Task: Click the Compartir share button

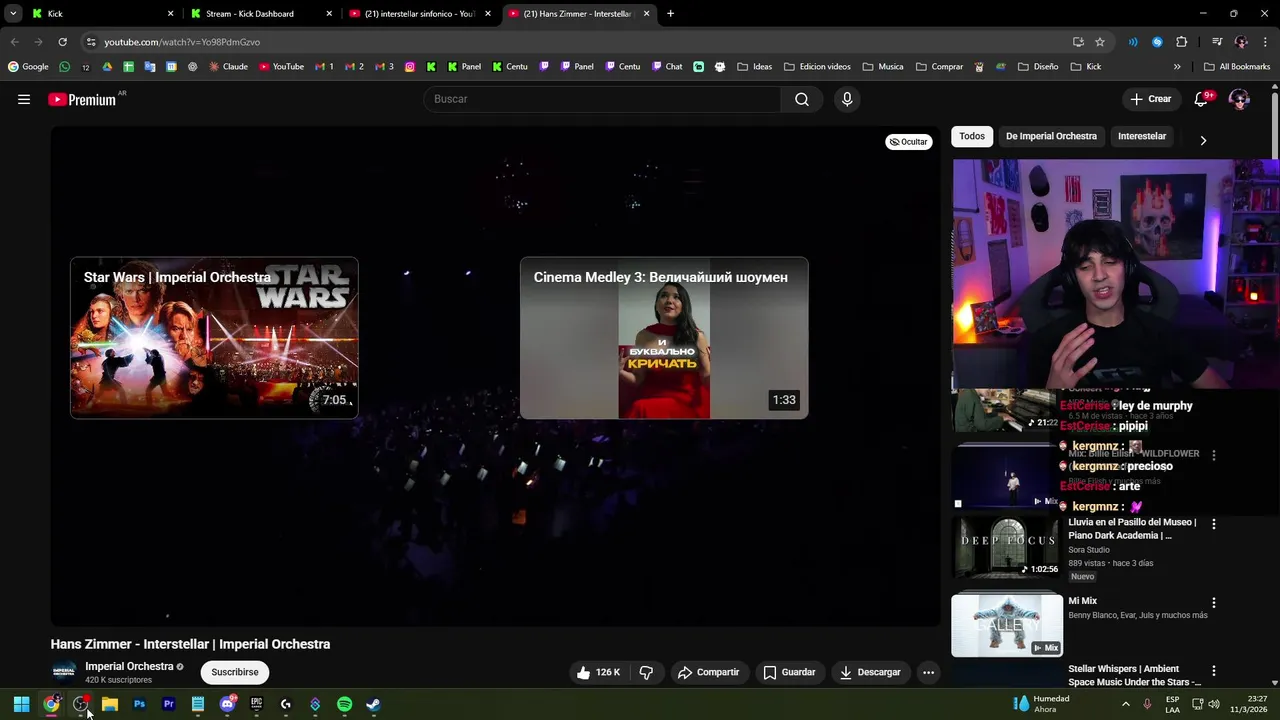Action: click(708, 672)
